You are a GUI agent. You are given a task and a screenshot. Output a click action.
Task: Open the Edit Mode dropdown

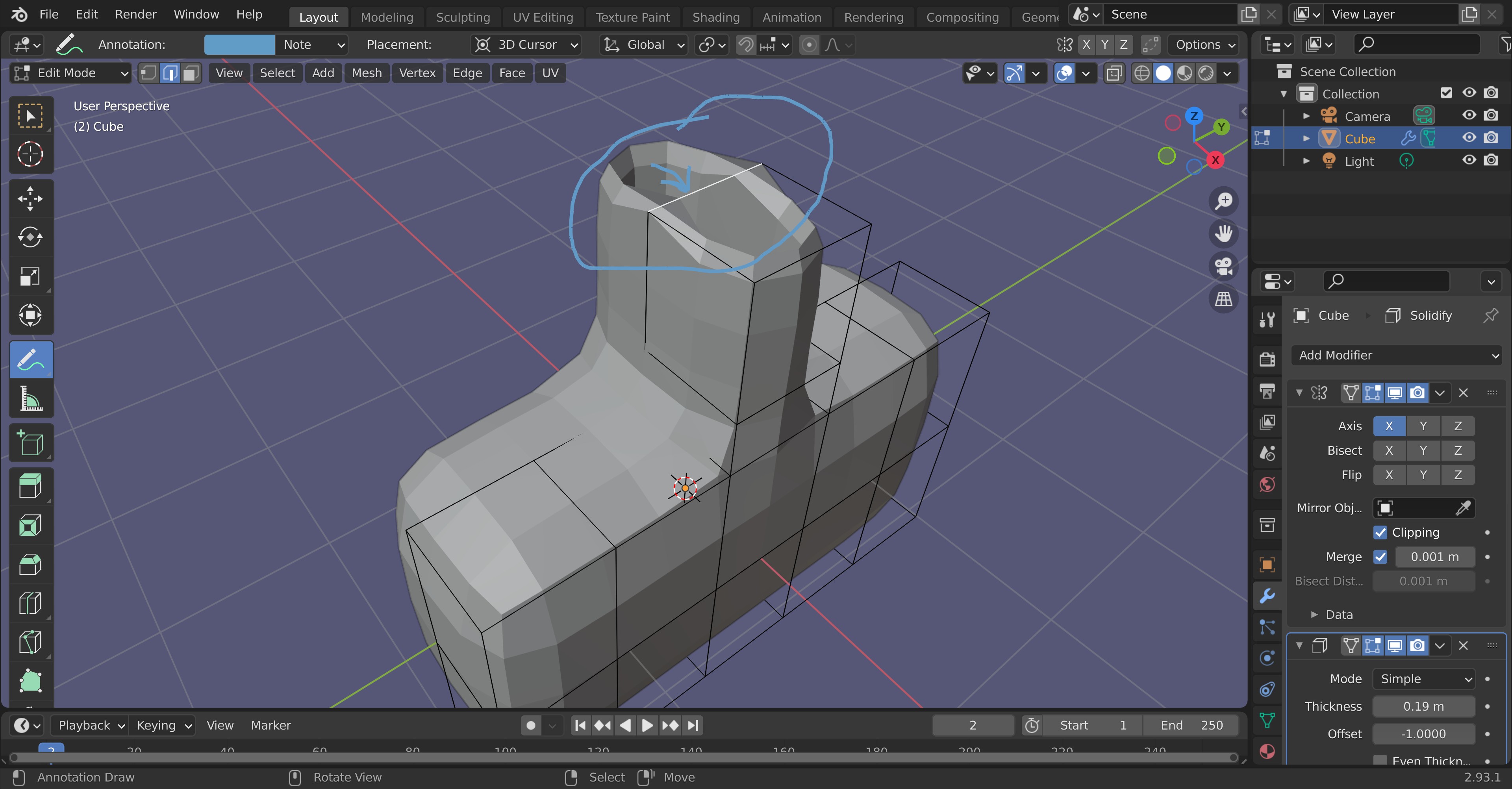coord(71,73)
